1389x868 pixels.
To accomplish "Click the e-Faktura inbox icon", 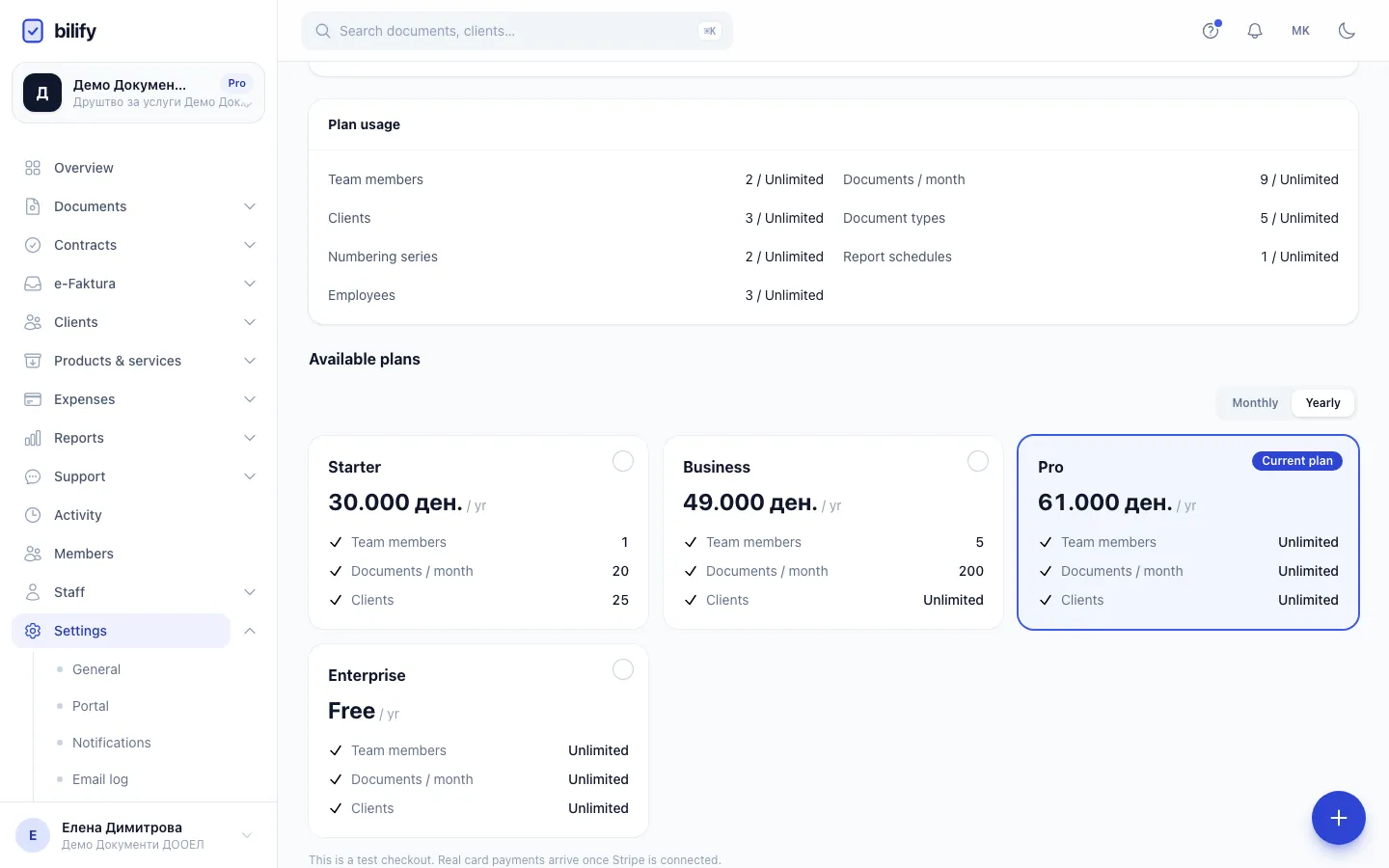I will point(33,284).
